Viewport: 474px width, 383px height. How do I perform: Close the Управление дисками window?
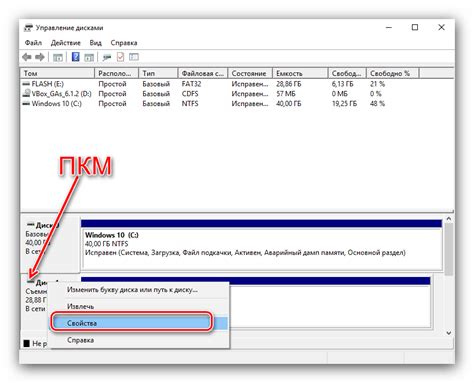[x=441, y=27]
